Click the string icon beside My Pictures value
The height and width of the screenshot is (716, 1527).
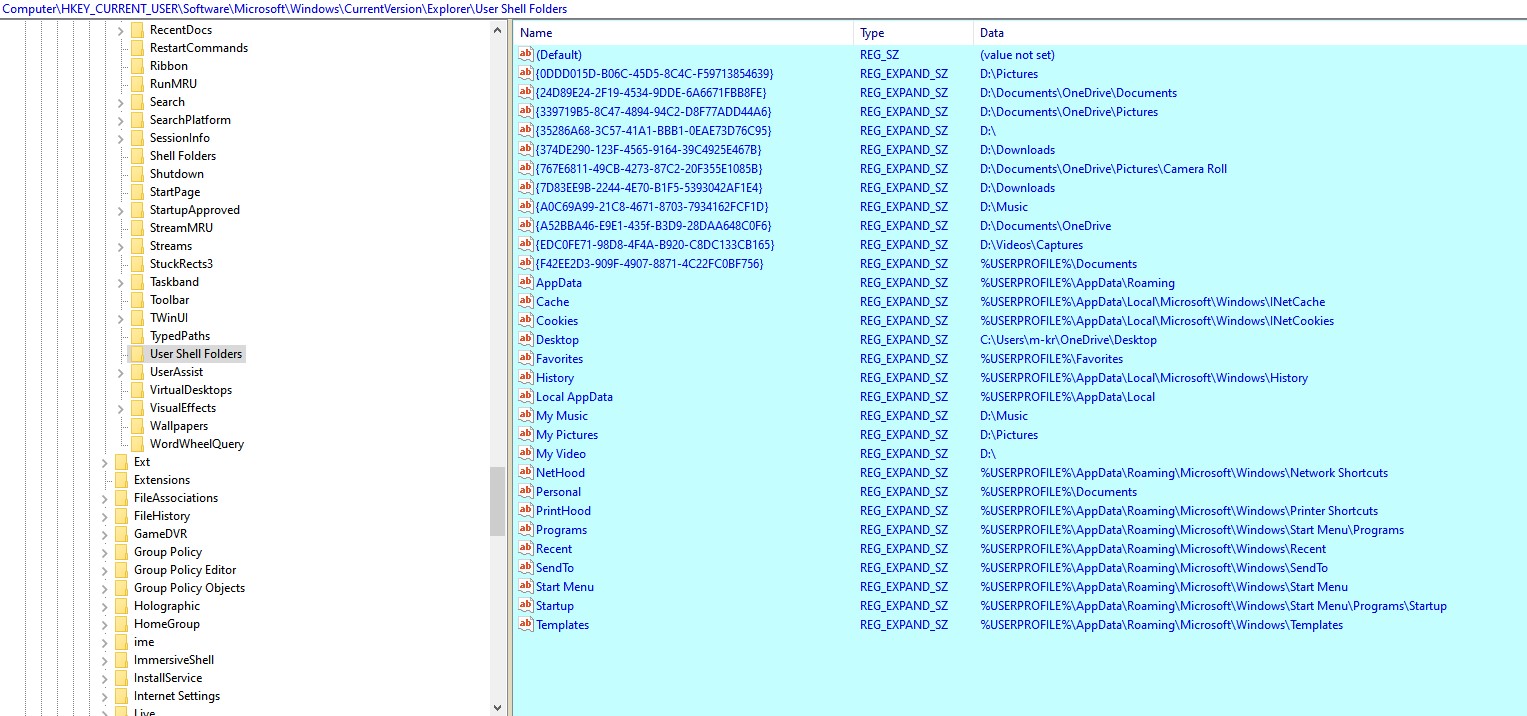(526, 435)
